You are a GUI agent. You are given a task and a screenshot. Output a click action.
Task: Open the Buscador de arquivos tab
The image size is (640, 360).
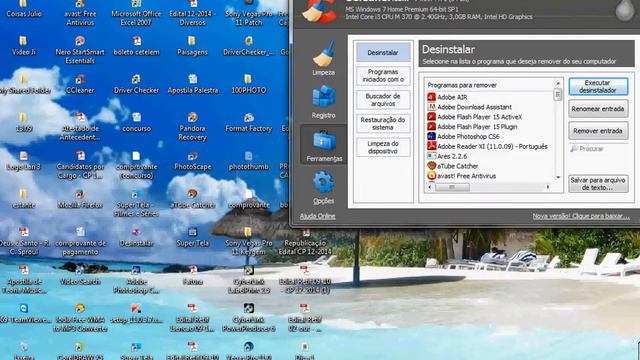coord(383,100)
